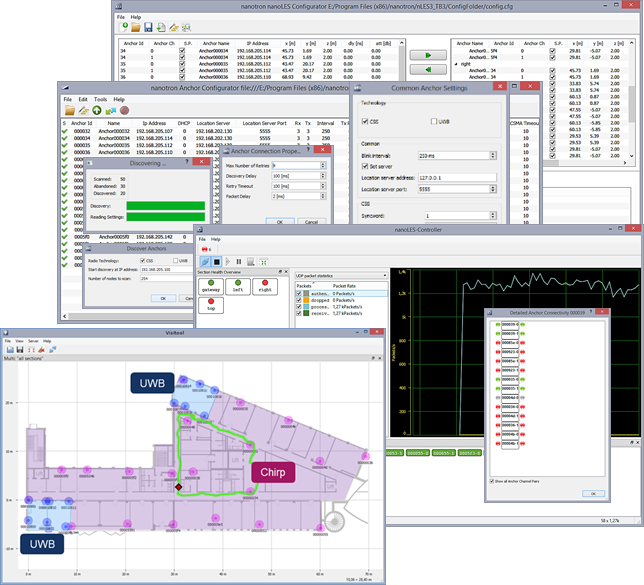Image resolution: width=644 pixels, height=585 pixels.
Task: Open folder icon in Anchor Configurator toolbar
Action: [70, 110]
